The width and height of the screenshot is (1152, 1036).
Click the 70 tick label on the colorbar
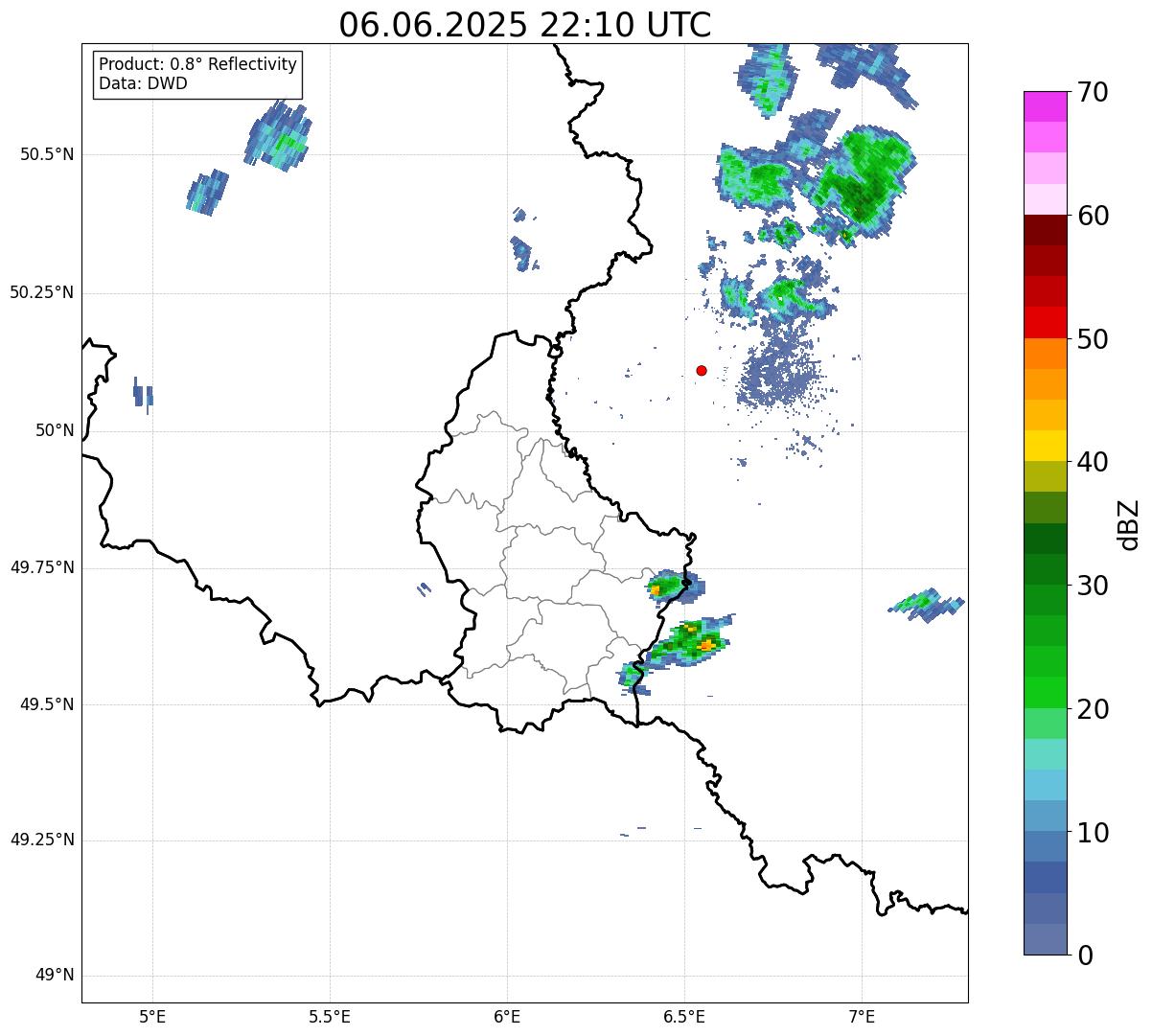[1093, 92]
